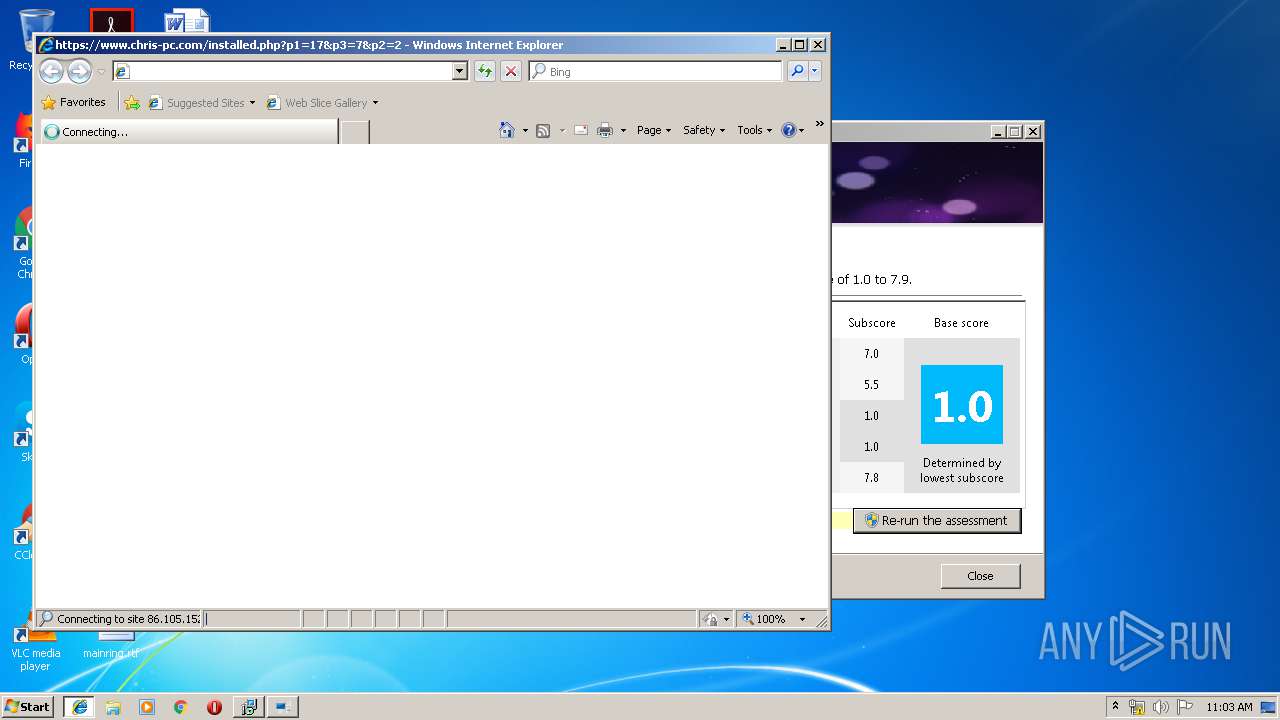
Task: Open search provider options dropdown arrow
Action: 815,71
